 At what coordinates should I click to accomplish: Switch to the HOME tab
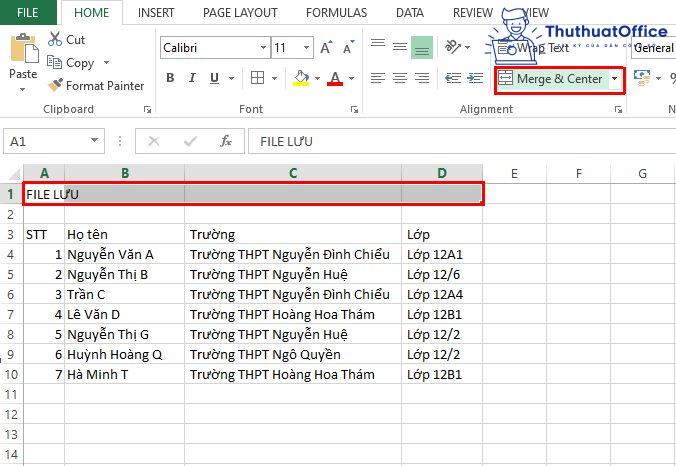click(91, 13)
